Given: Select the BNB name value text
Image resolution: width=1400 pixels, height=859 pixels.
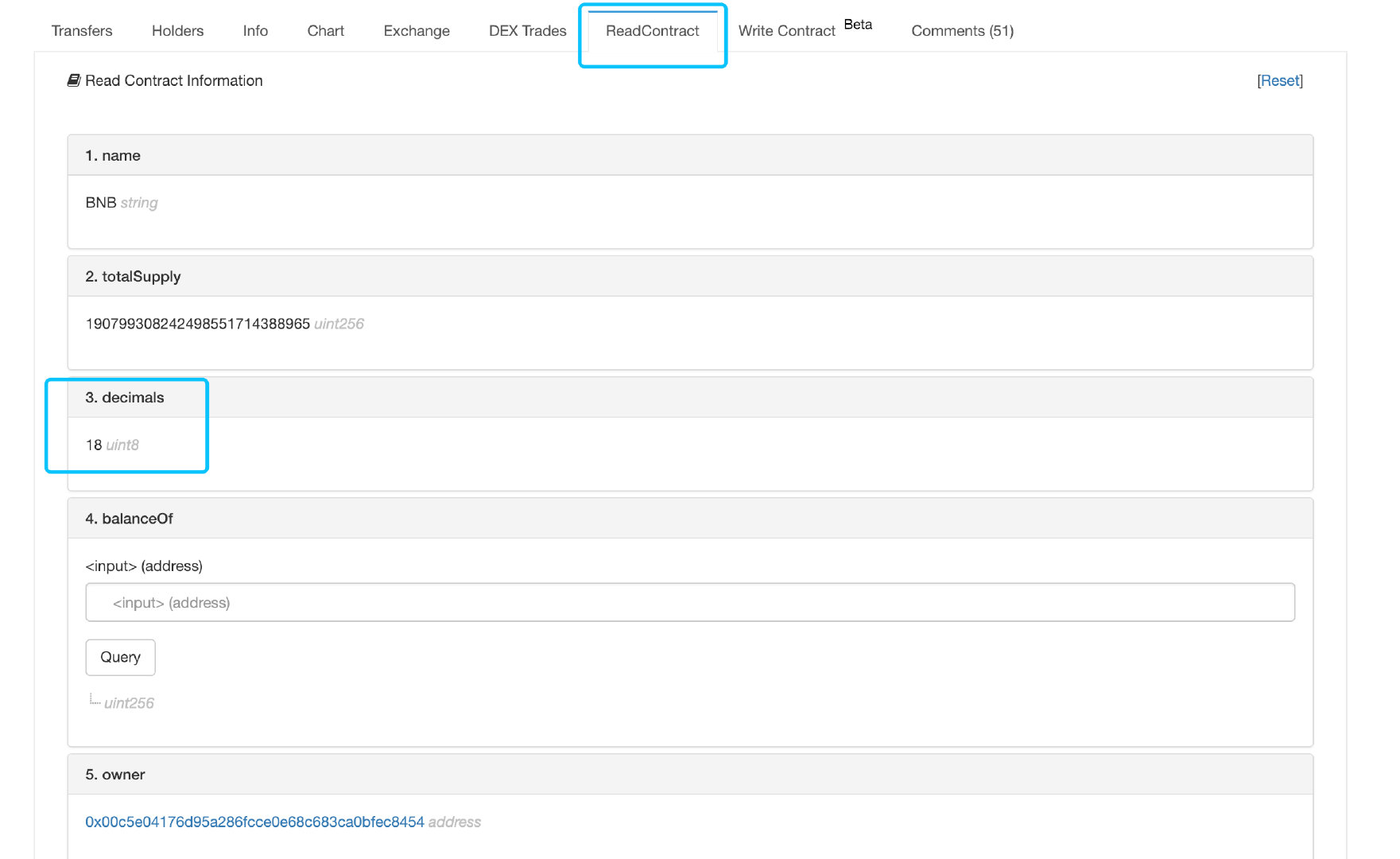Looking at the screenshot, I should (101, 203).
